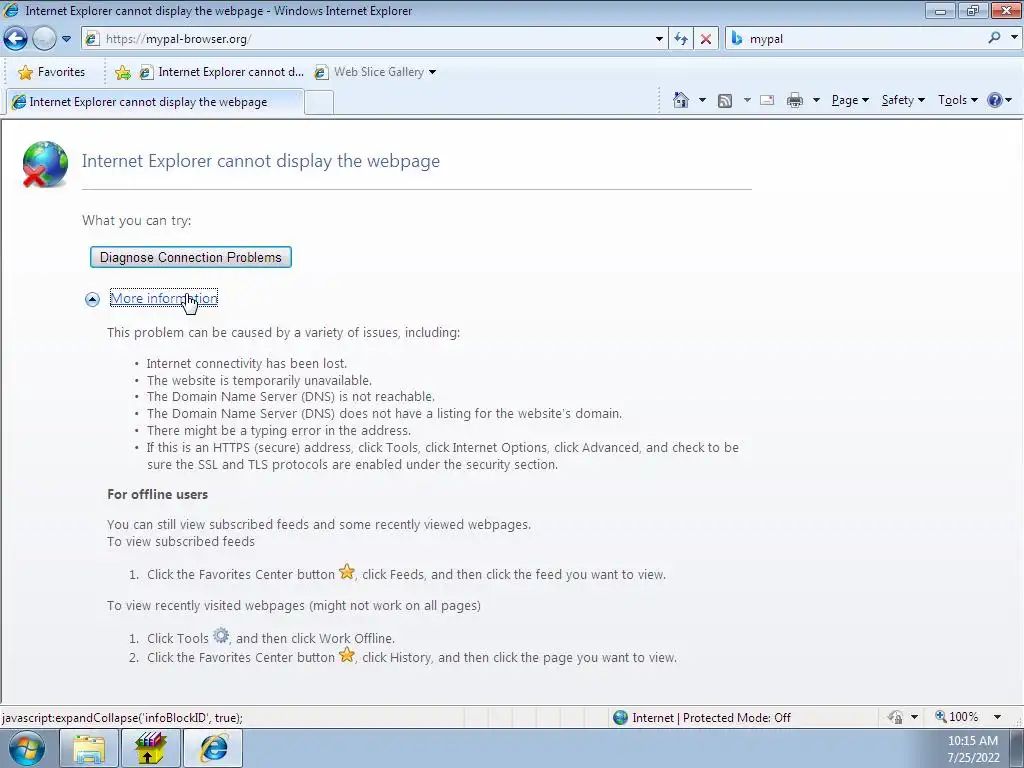Expand the zoom level dropdown arrow
Viewport: 1024px width, 768px height.
click(997, 717)
